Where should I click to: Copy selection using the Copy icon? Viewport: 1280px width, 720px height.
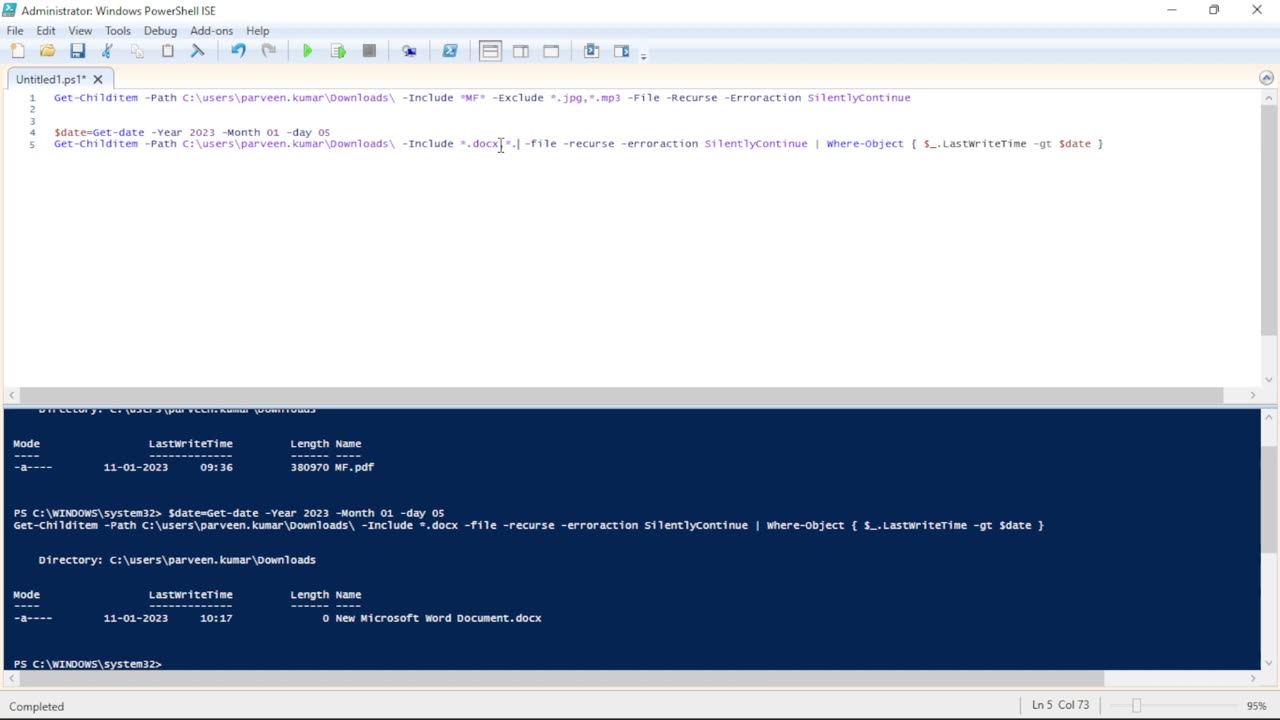(137, 51)
